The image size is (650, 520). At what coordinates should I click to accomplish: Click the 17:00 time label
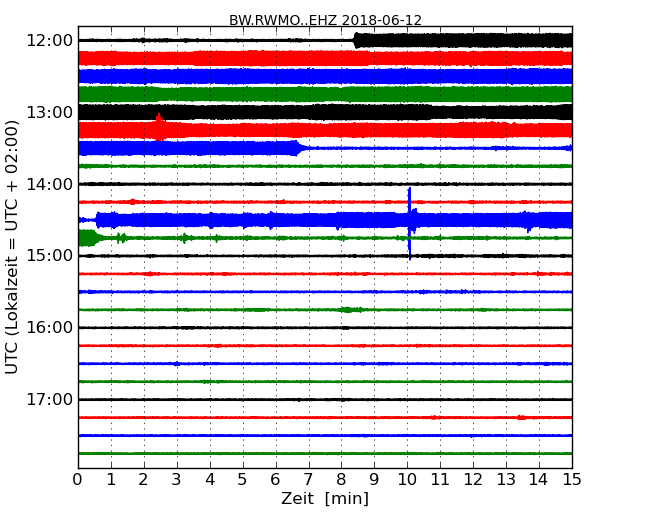[x=49, y=399]
